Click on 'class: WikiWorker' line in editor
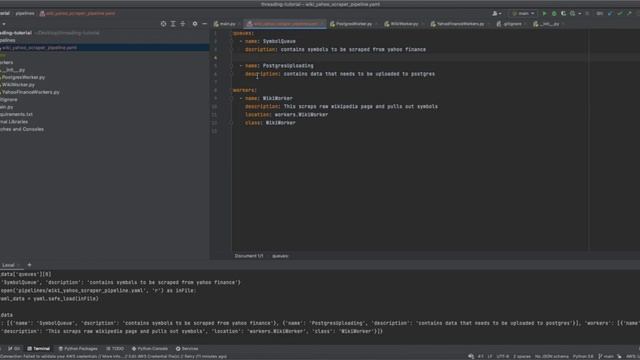This screenshot has width=640, height=360. (x=270, y=123)
